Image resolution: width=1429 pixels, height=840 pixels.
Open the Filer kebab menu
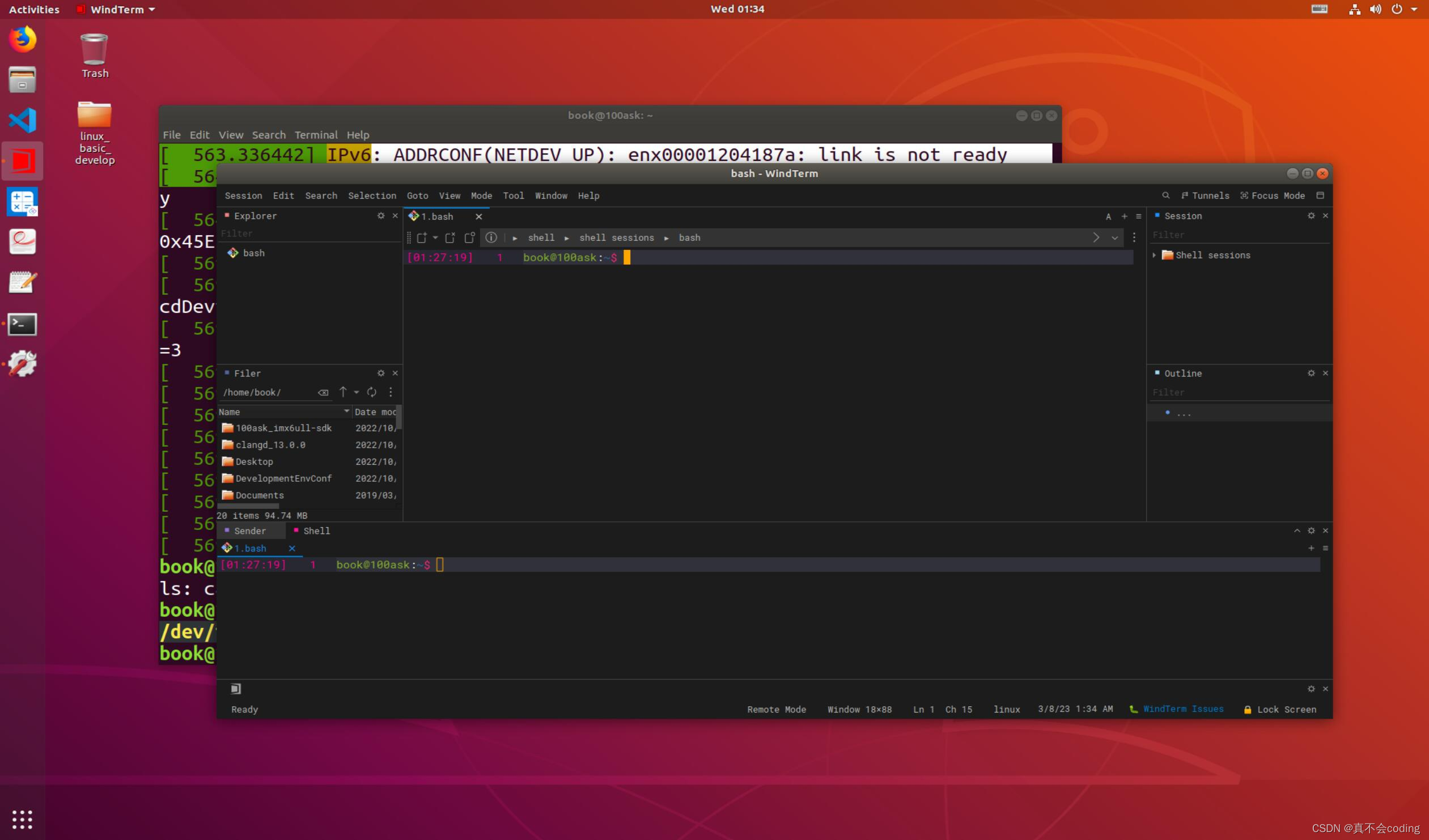[390, 392]
